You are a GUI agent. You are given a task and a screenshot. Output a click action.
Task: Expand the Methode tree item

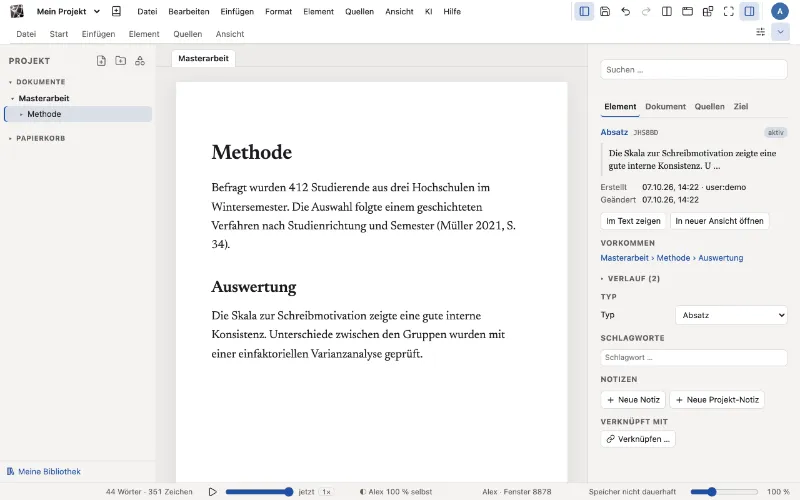[x=21, y=114]
